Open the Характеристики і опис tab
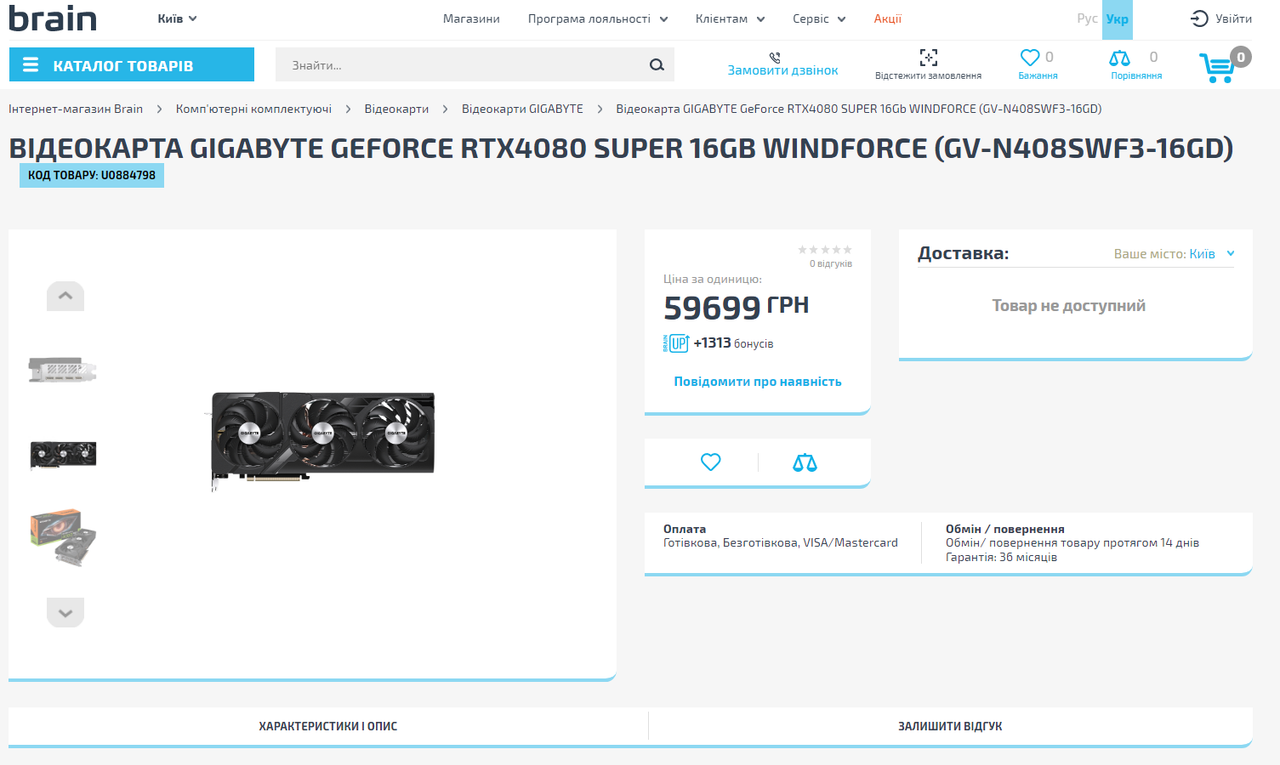This screenshot has height=765, width=1280. coord(328,726)
